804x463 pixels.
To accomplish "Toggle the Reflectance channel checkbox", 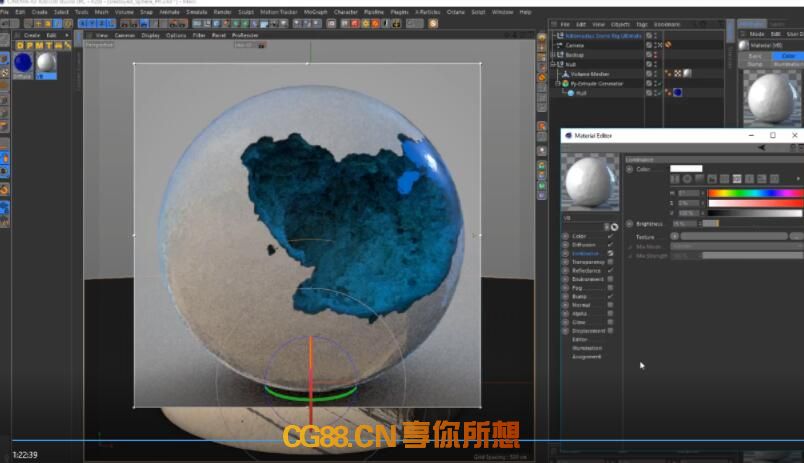I will point(610,271).
